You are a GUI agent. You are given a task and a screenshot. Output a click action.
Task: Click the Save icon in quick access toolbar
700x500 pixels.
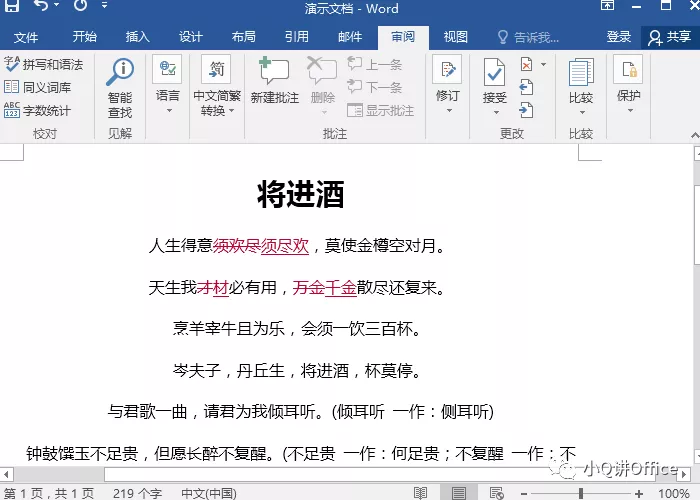pos(12,5)
